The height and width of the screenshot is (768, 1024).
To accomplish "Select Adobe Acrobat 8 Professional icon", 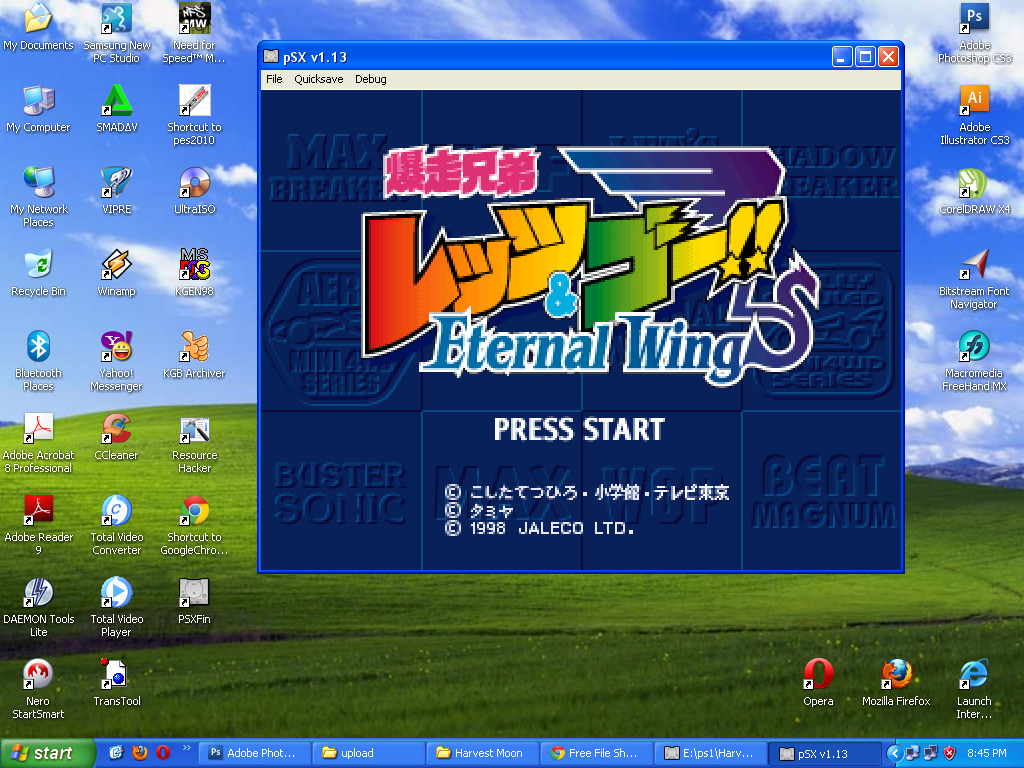I will click(x=38, y=443).
